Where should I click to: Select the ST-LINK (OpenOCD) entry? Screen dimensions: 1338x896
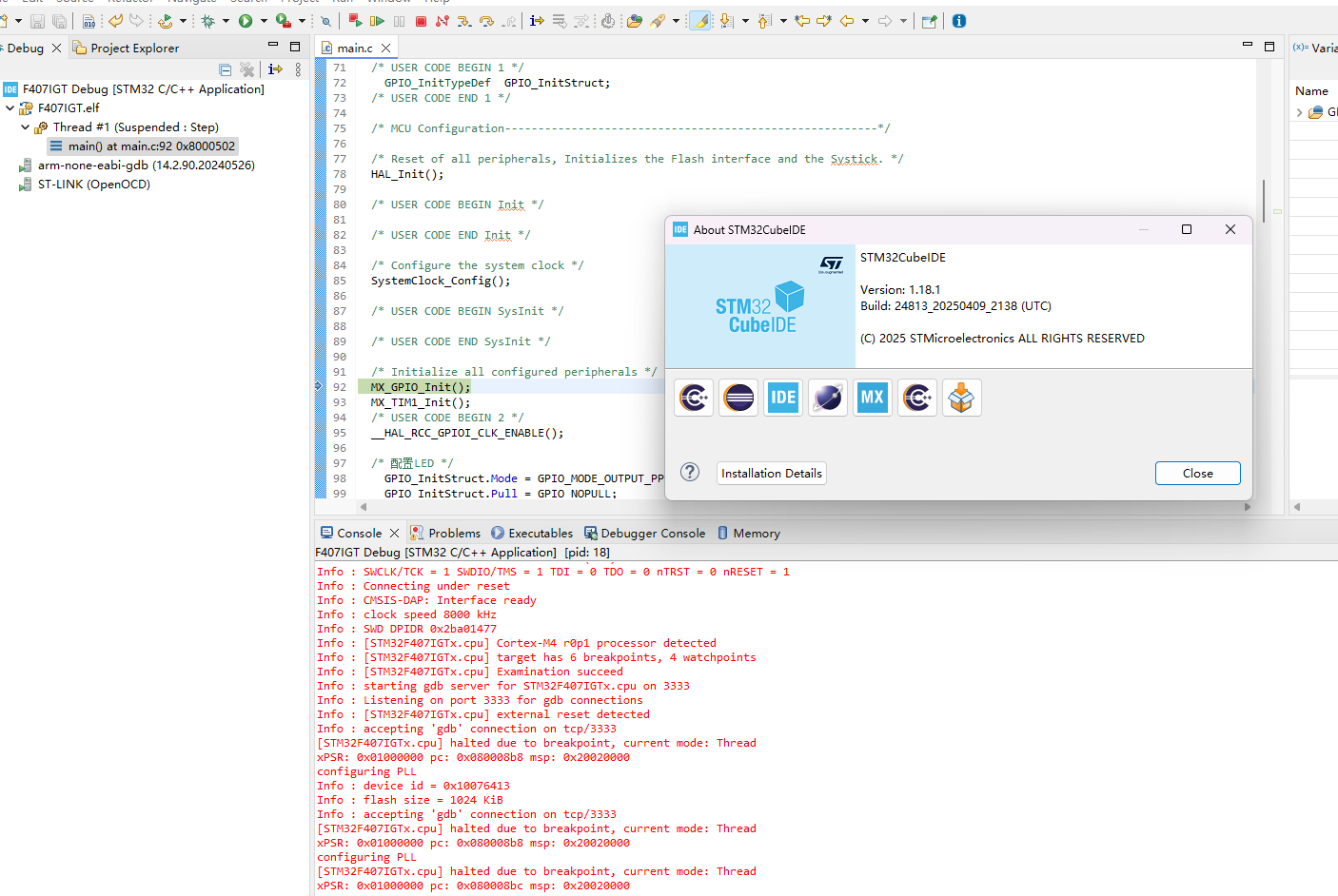85,184
